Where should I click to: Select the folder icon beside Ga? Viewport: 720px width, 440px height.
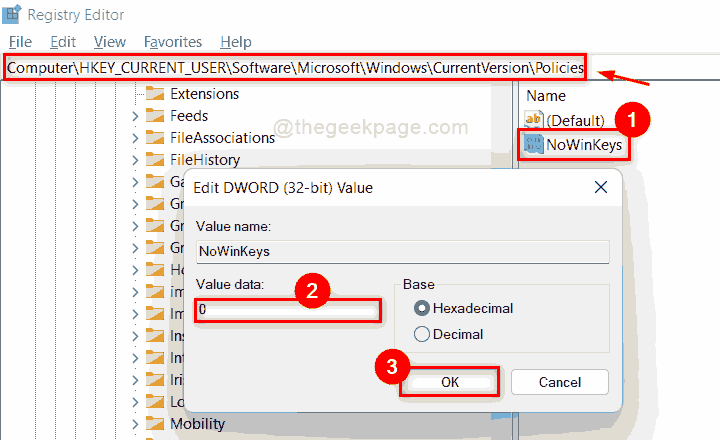point(155,182)
